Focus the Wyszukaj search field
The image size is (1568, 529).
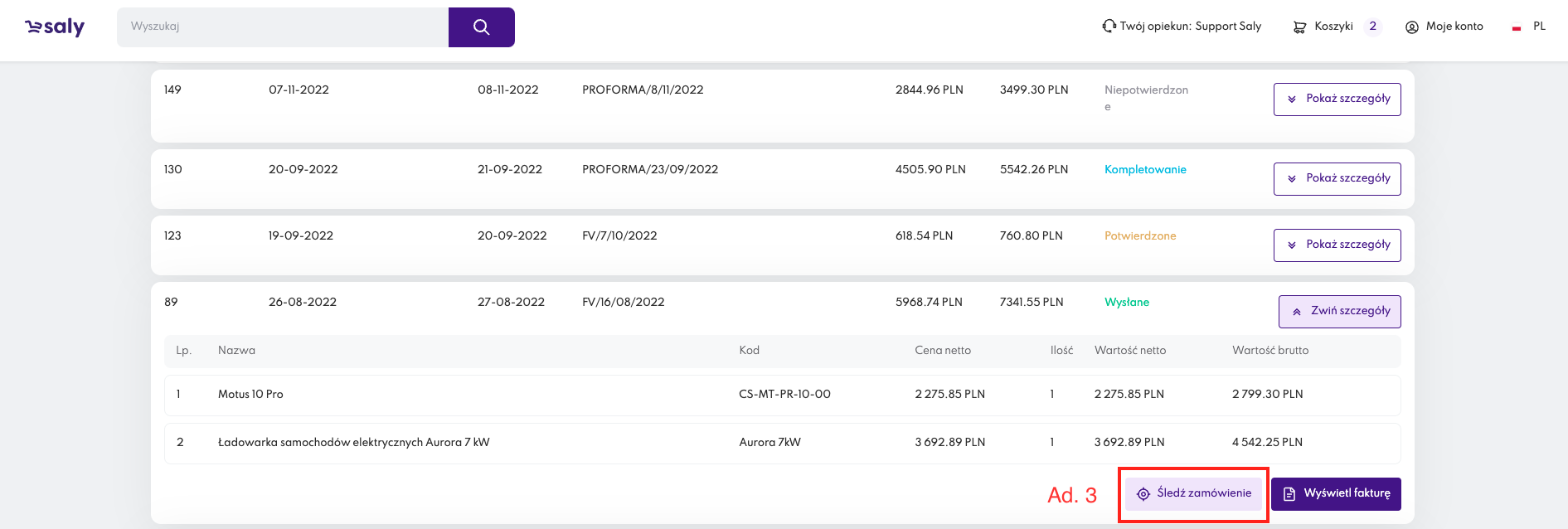click(x=282, y=27)
